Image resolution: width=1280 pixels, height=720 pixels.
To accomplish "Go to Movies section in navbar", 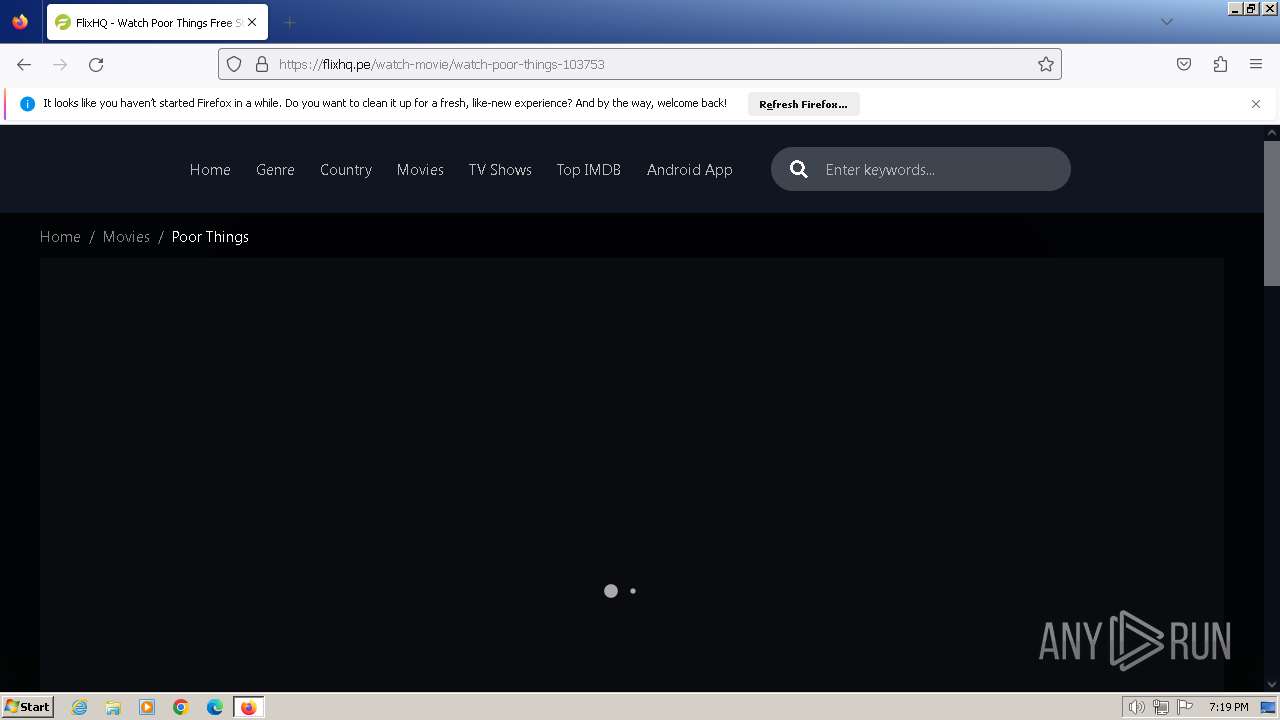I will point(420,170).
